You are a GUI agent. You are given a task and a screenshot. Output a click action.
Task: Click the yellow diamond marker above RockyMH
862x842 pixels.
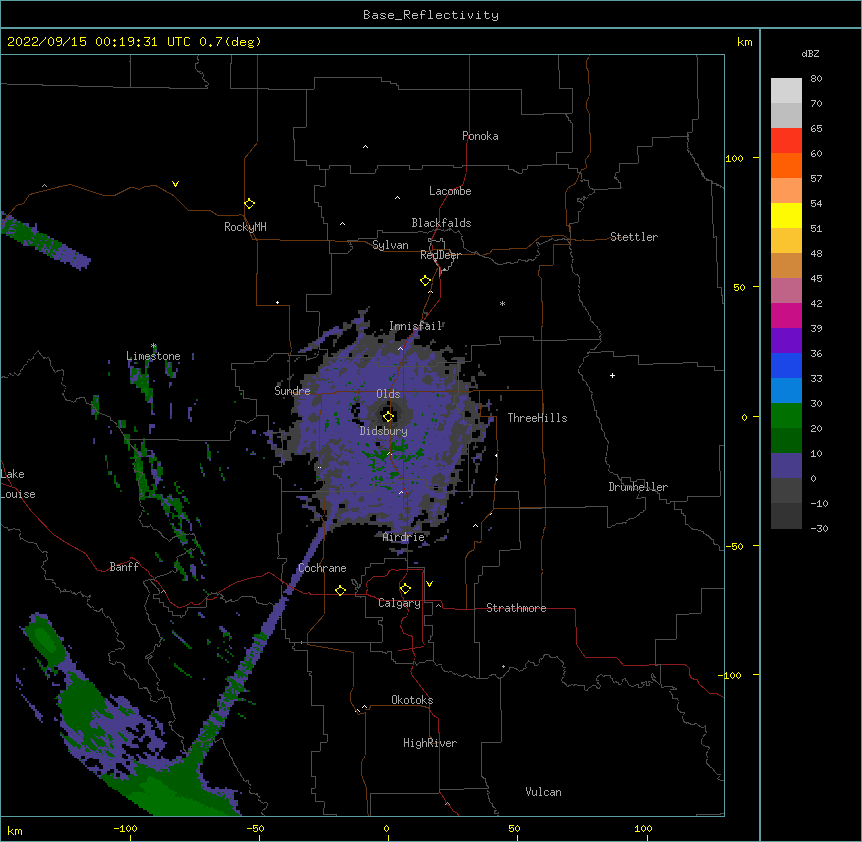(249, 204)
